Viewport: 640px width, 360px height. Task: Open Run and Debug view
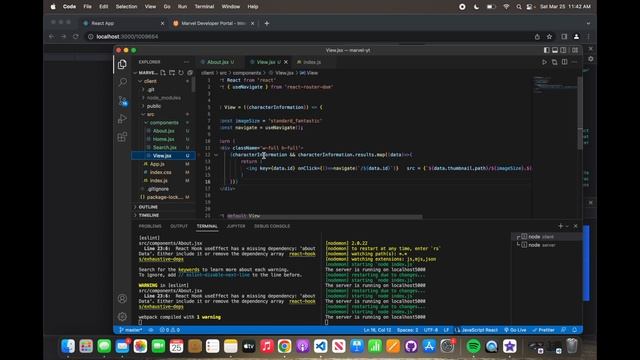click(x=122, y=119)
